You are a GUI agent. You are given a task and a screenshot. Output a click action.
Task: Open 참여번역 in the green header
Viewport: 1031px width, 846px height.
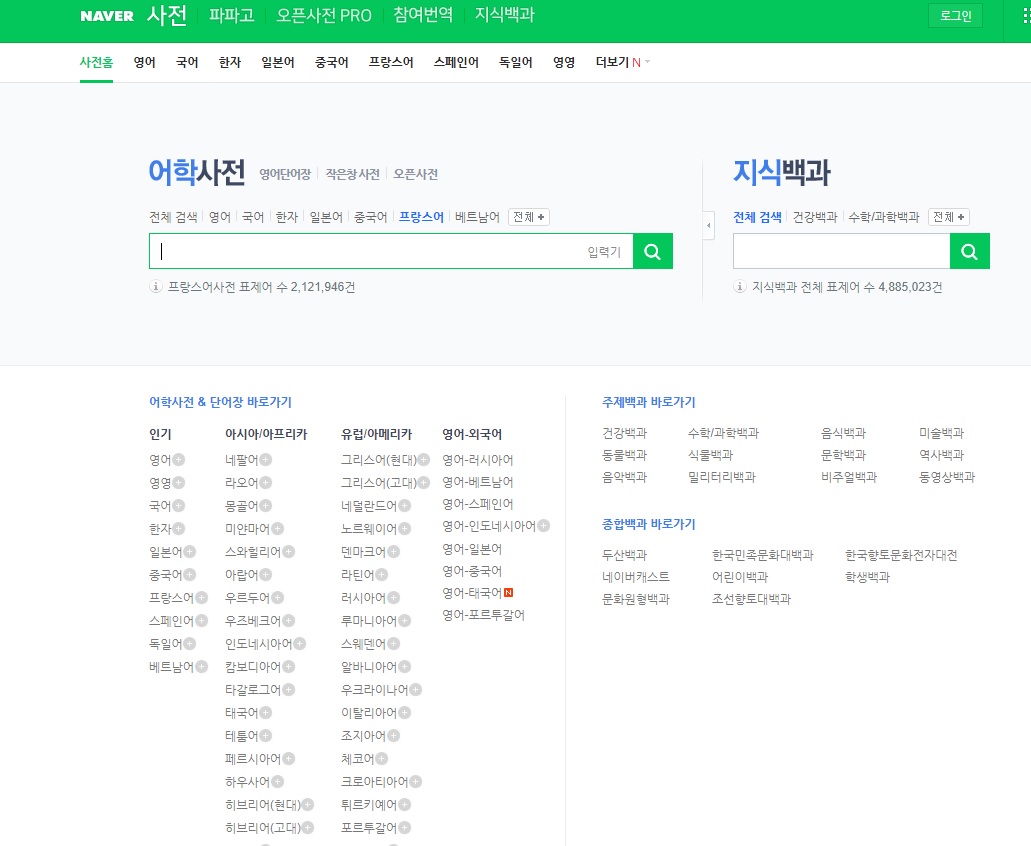pyautogui.click(x=423, y=15)
